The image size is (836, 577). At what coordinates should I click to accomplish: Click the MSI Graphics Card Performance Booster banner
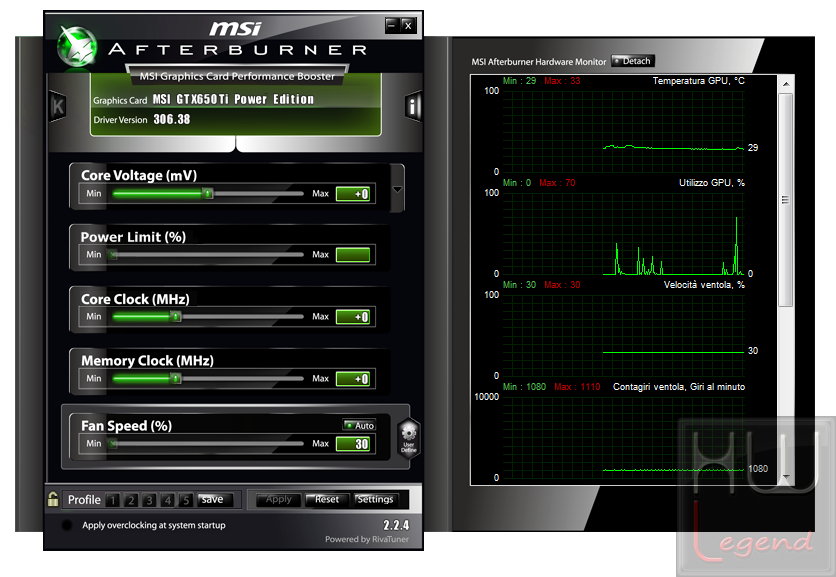click(237, 76)
